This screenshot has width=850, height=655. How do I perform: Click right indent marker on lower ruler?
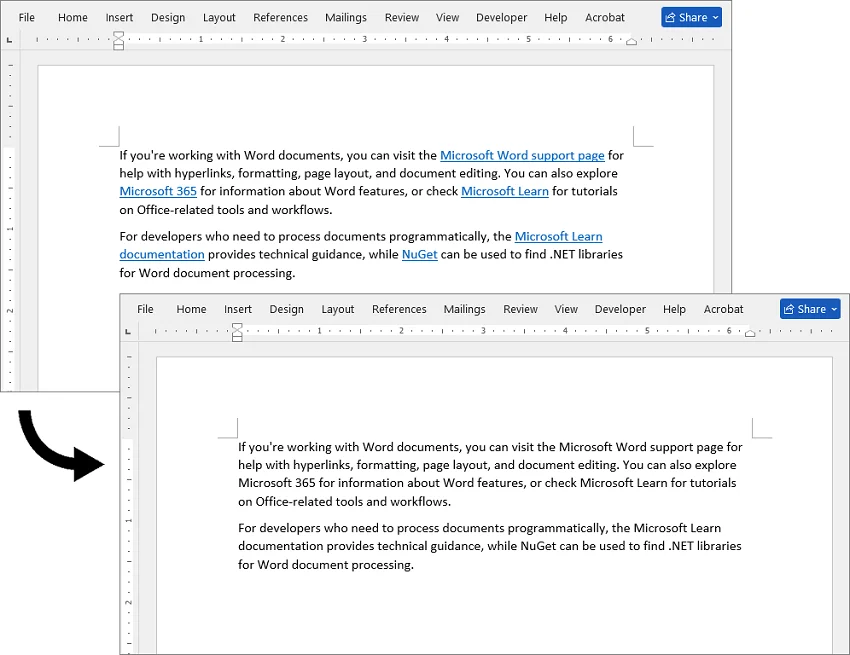tap(750, 333)
